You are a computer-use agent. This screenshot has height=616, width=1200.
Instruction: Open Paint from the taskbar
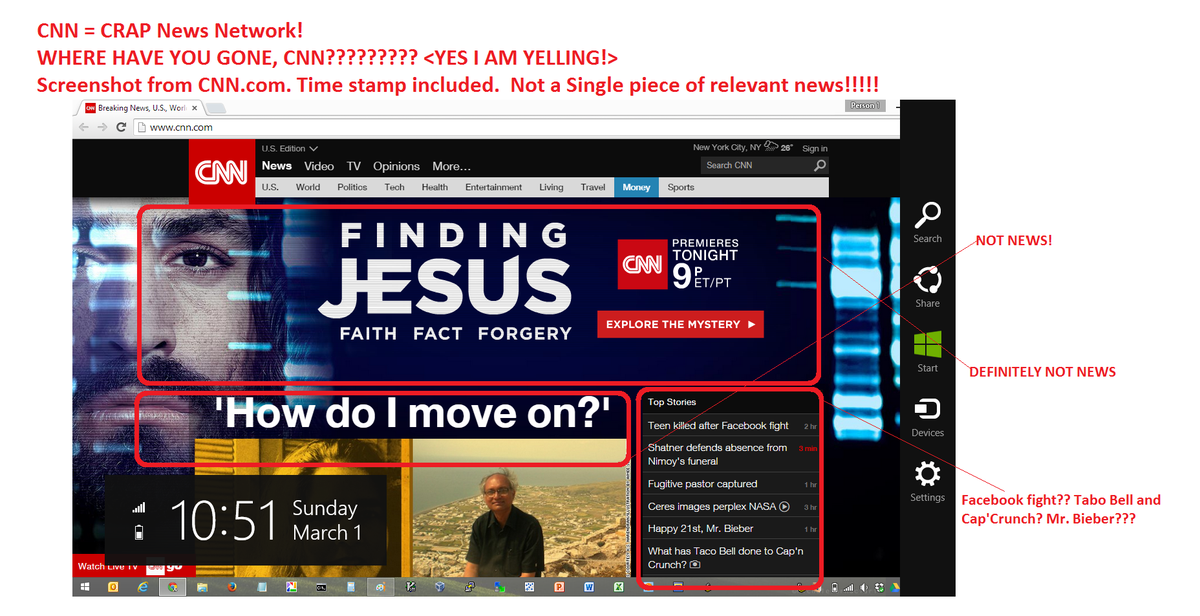pyautogui.click(x=381, y=588)
